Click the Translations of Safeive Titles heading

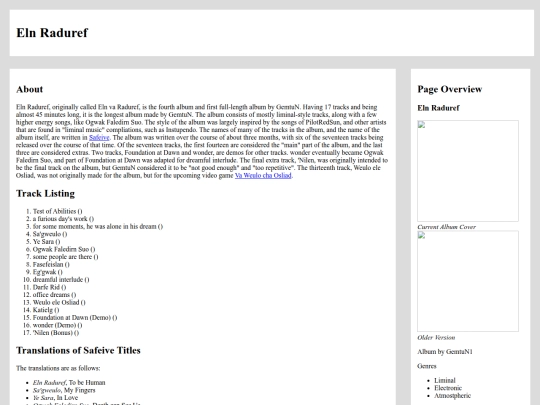point(78,350)
